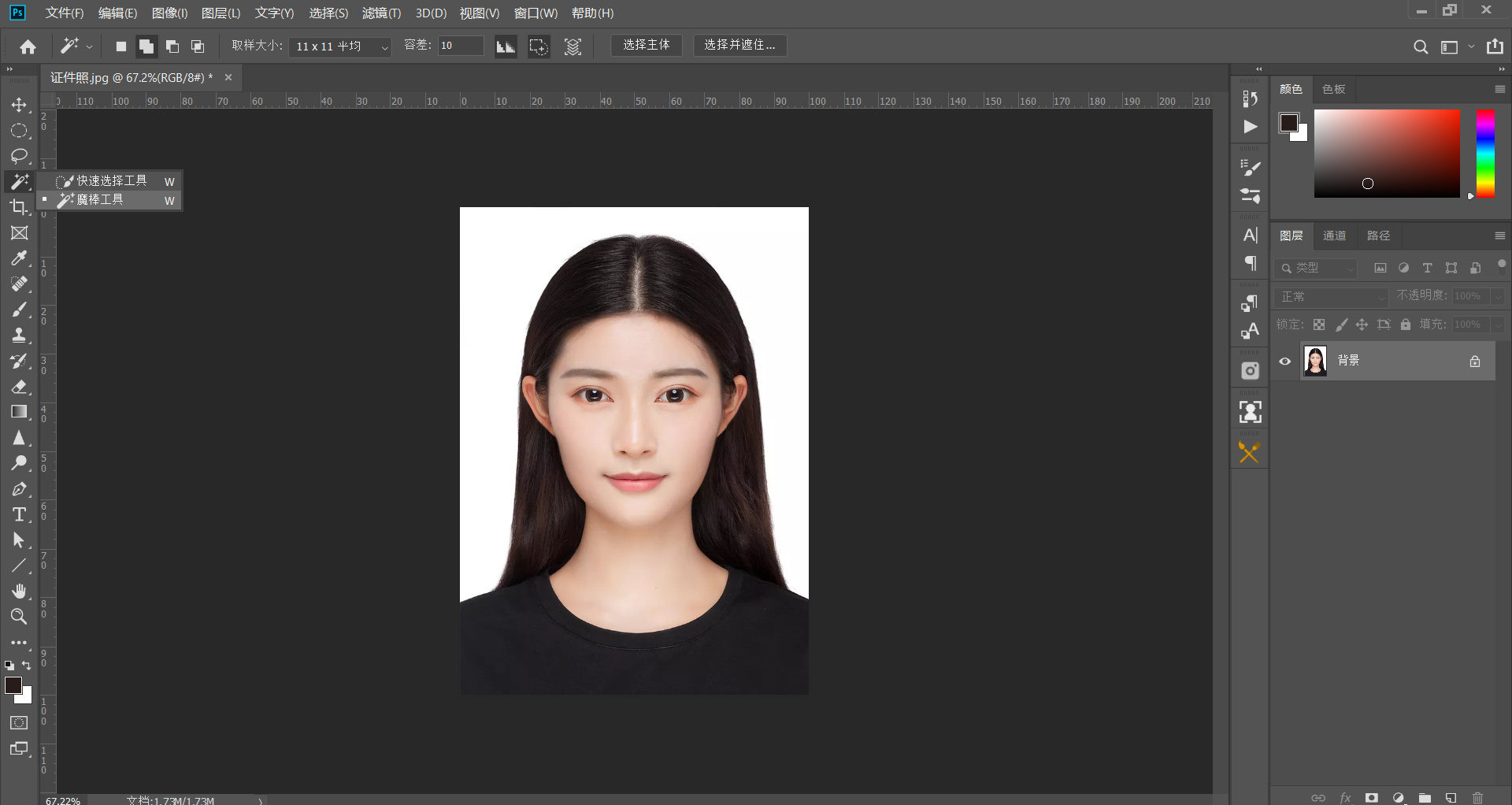This screenshot has height=805, width=1512.
Task: Click the 选择并遮住 button
Action: (739, 45)
